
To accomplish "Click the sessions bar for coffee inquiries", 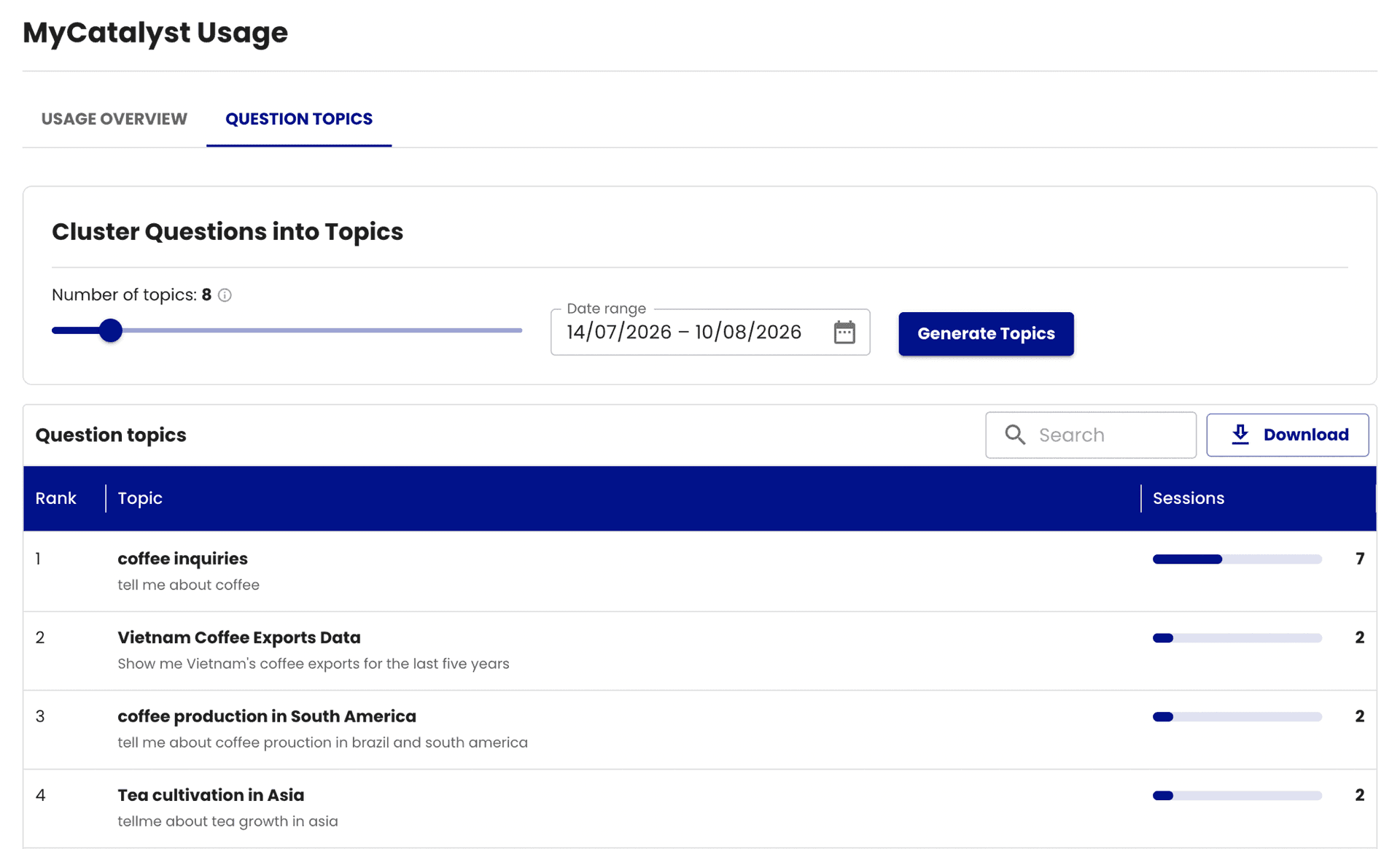I will pos(1237,559).
